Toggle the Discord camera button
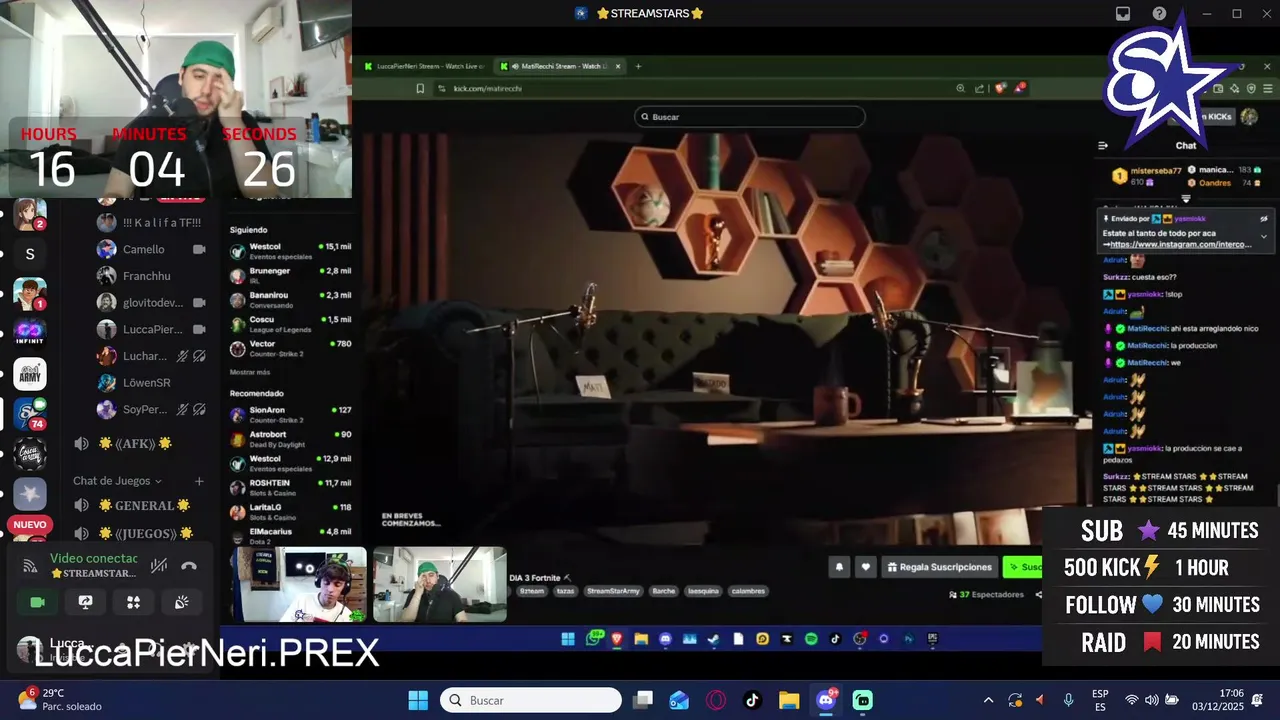 click(x=37, y=602)
